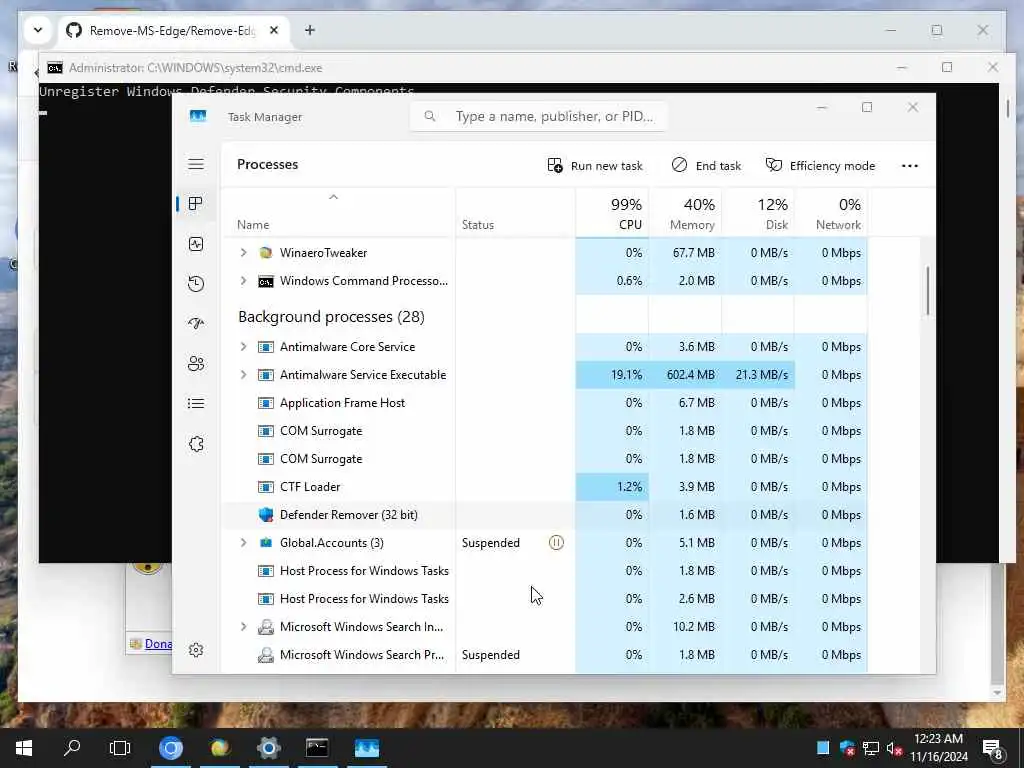Click the 602.4 MB memory cell
This screenshot has width=1024, height=768.
pos(685,375)
